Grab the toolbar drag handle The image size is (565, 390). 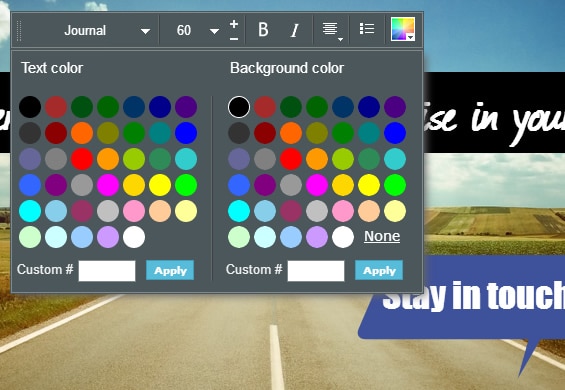tap(19, 31)
